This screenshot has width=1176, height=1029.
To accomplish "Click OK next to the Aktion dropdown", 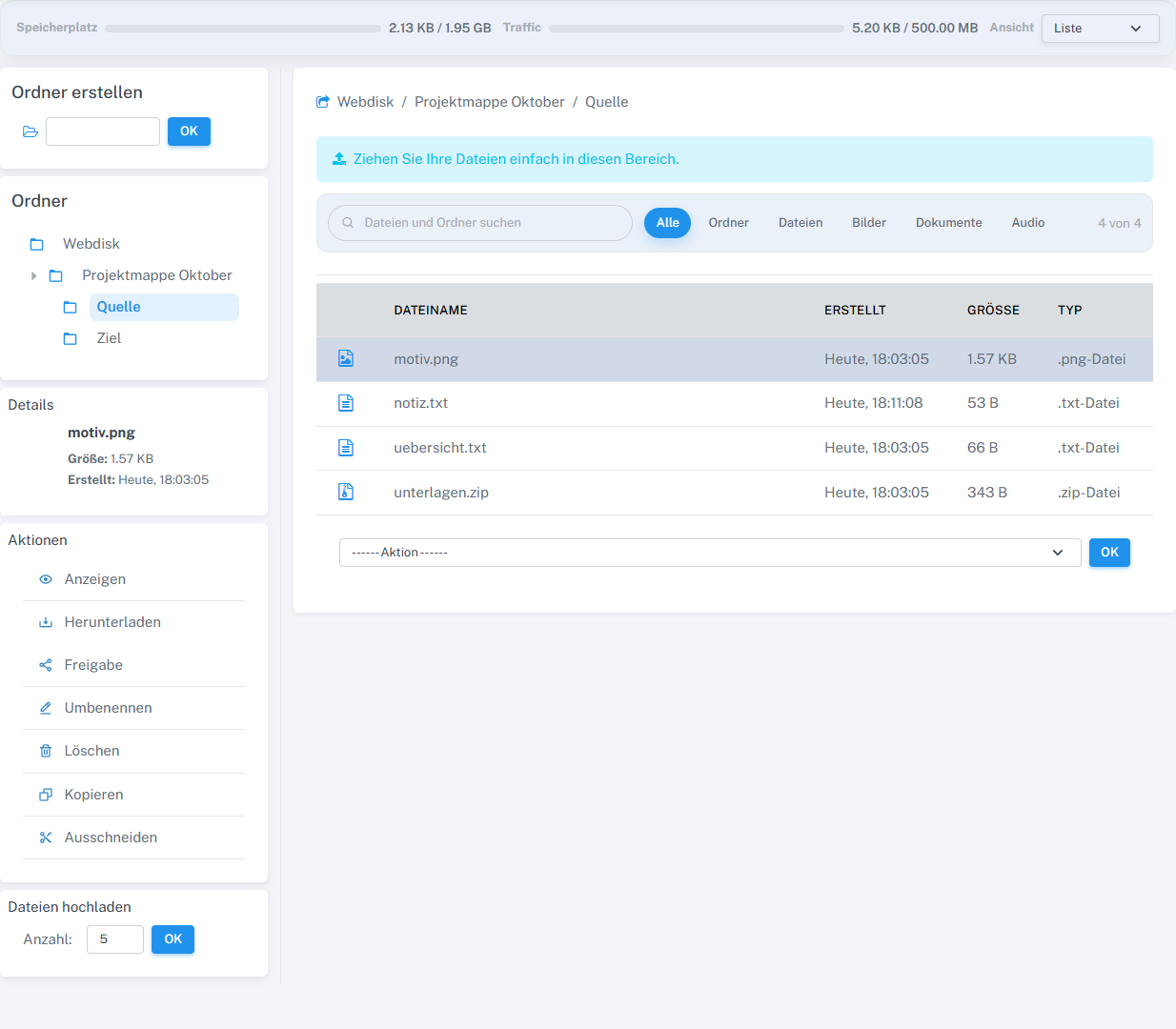I will click(x=1109, y=553).
